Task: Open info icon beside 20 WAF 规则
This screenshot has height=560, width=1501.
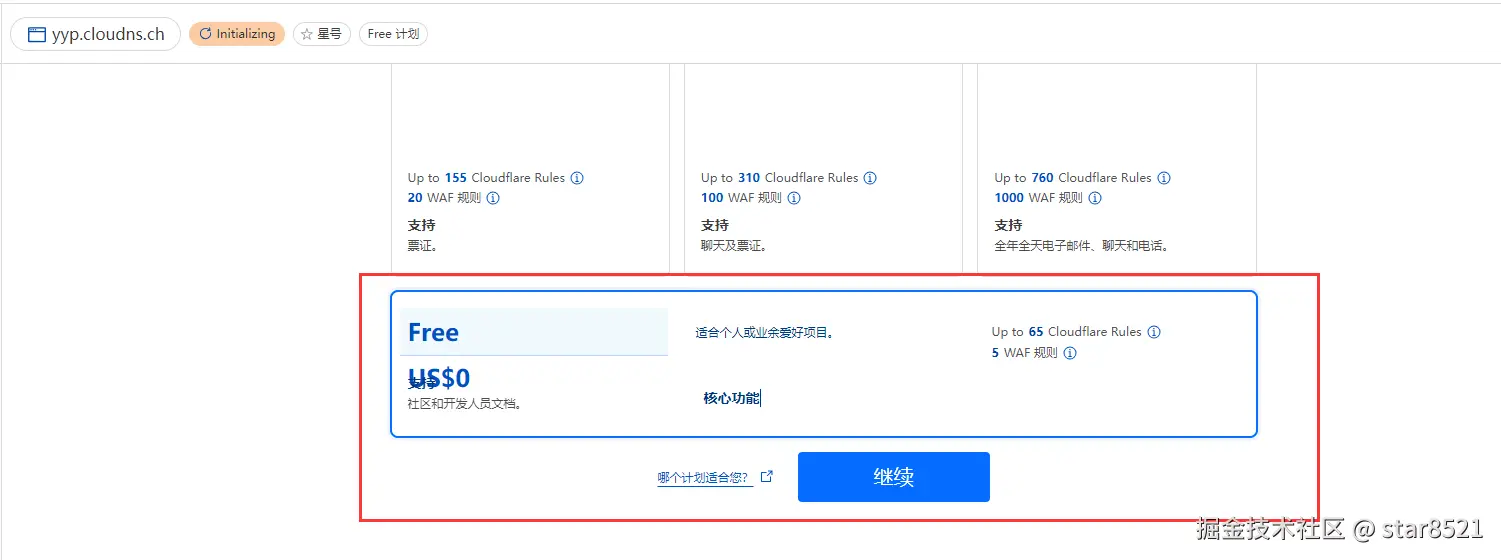Action: tap(493, 198)
